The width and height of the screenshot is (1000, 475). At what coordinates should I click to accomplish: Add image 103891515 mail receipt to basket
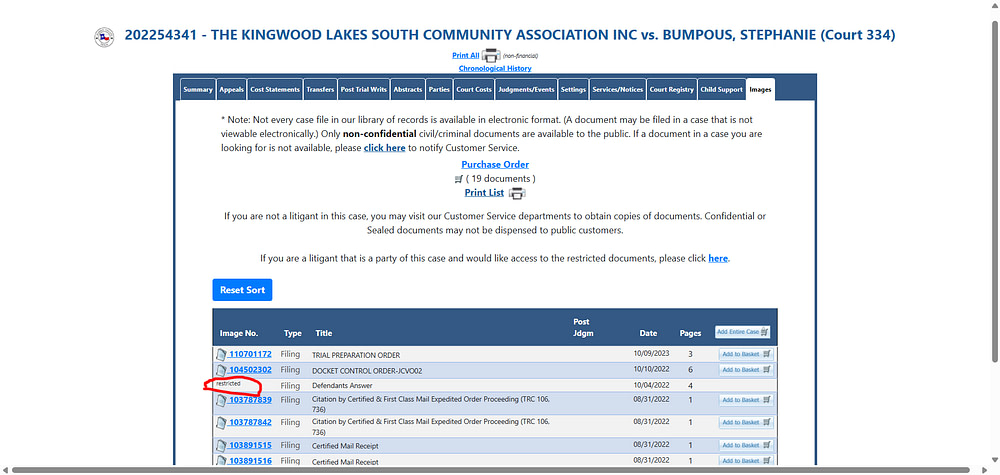[x=746, y=446]
